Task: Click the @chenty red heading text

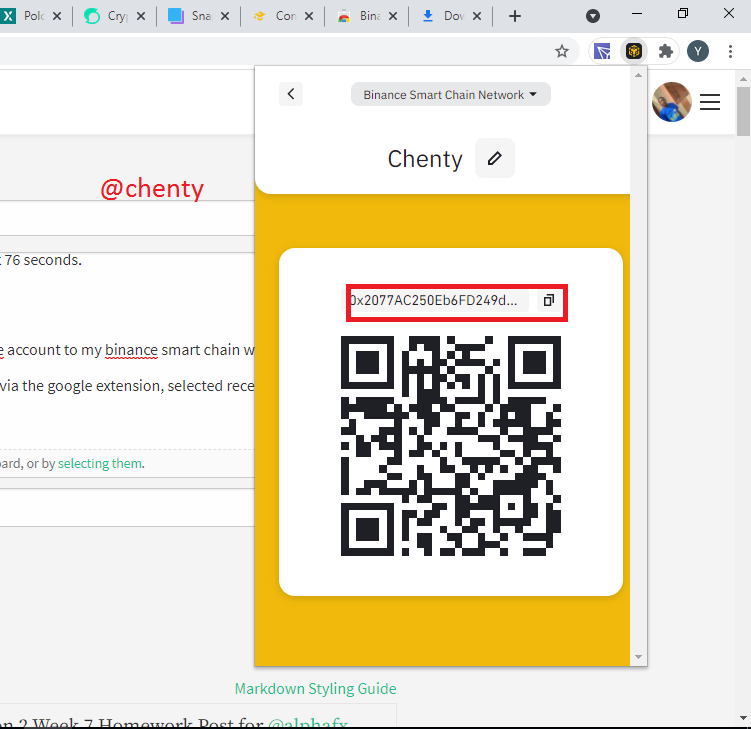Action: (x=152, y=188)
